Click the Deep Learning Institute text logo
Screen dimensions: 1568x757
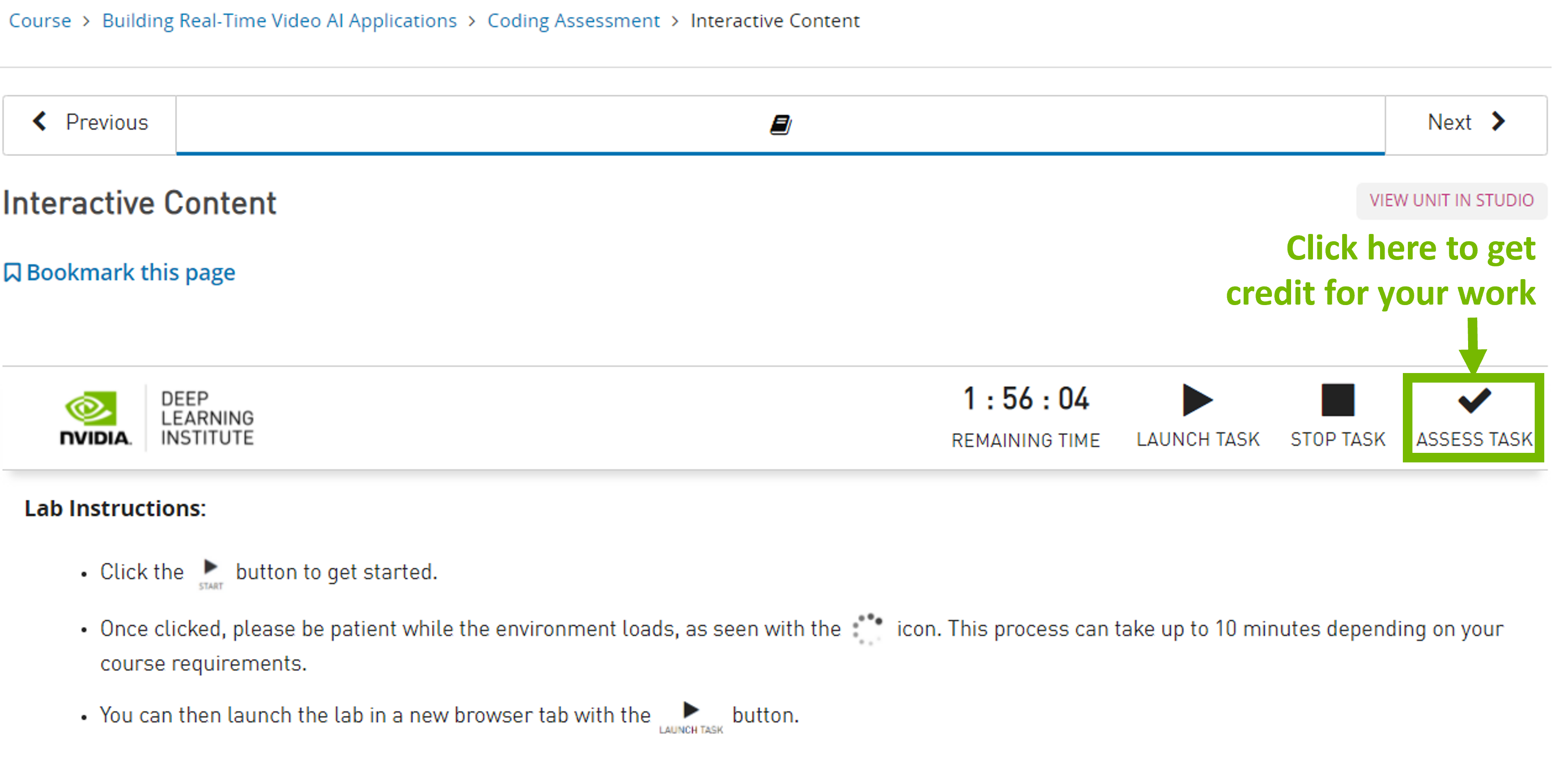(x=207, y=418)
